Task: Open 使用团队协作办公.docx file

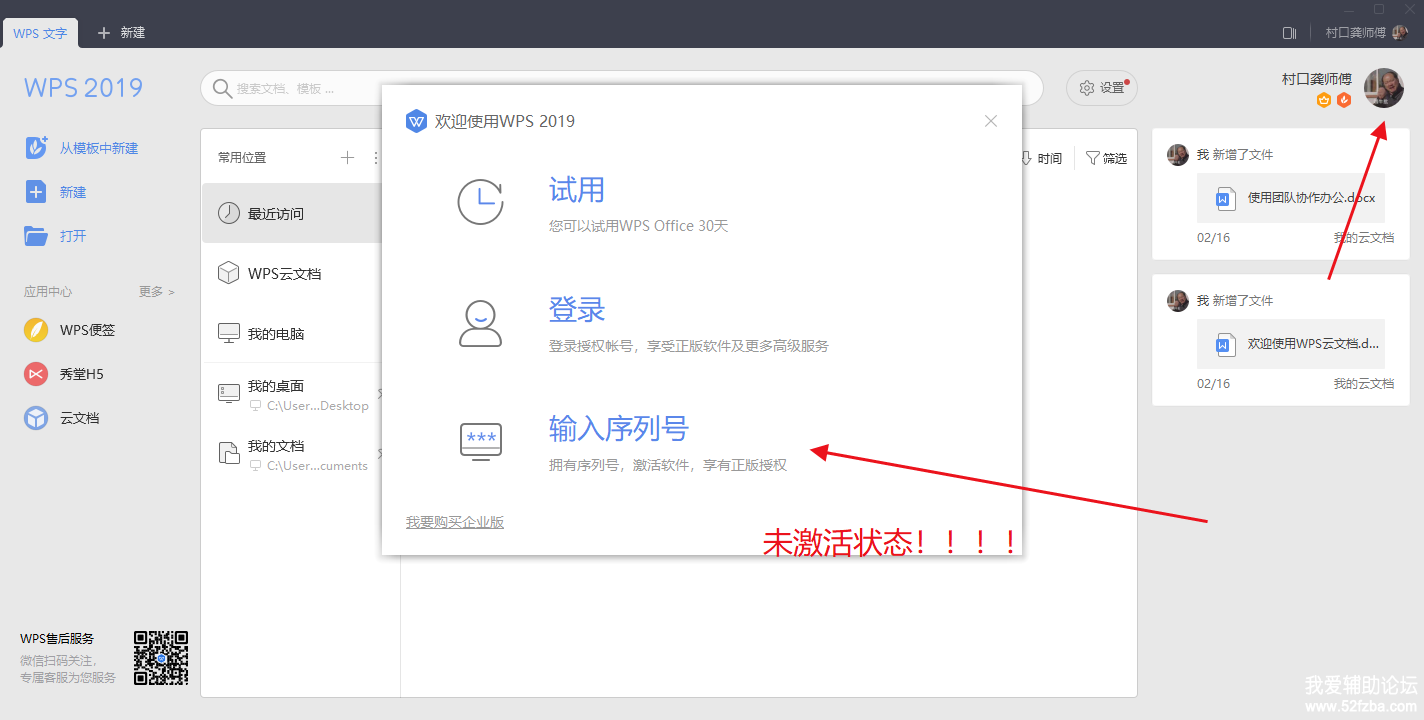Action: coord(1291,198)
